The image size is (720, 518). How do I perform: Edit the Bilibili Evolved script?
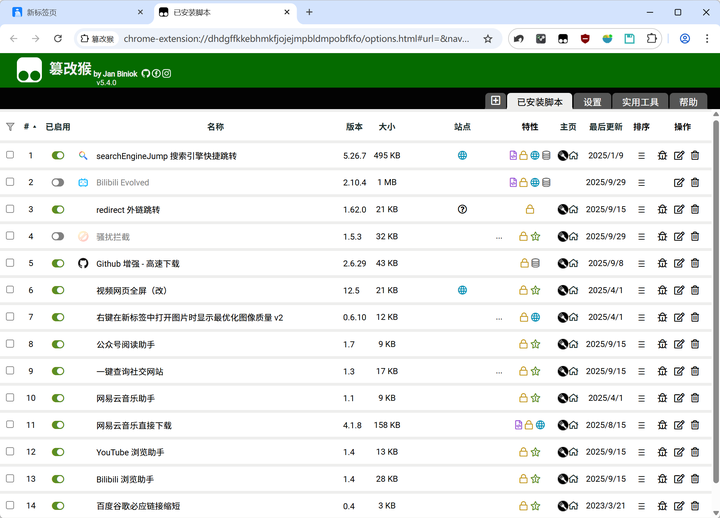pos(679,182)
